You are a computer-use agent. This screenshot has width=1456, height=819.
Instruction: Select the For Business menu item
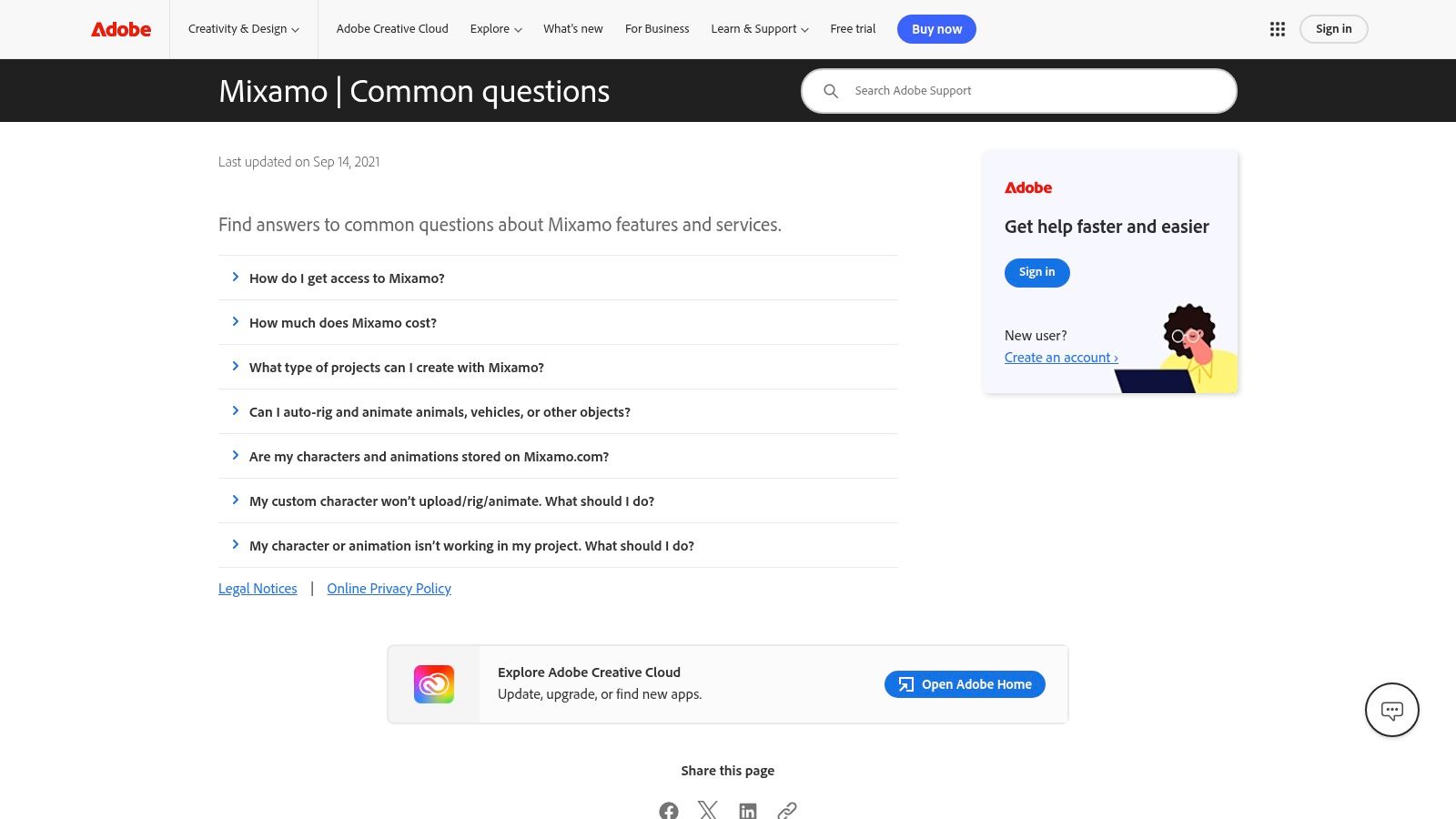tap(657, 29)
